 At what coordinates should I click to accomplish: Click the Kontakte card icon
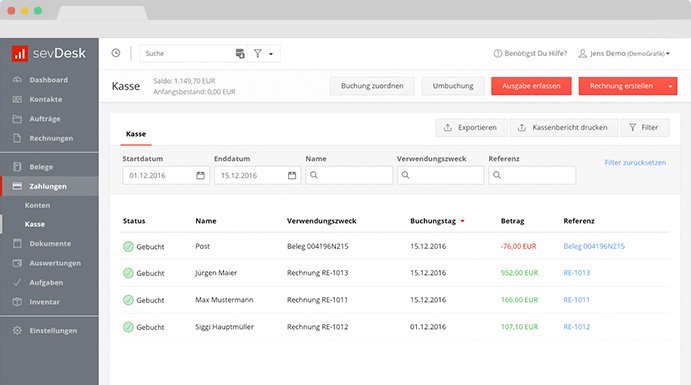17,99
